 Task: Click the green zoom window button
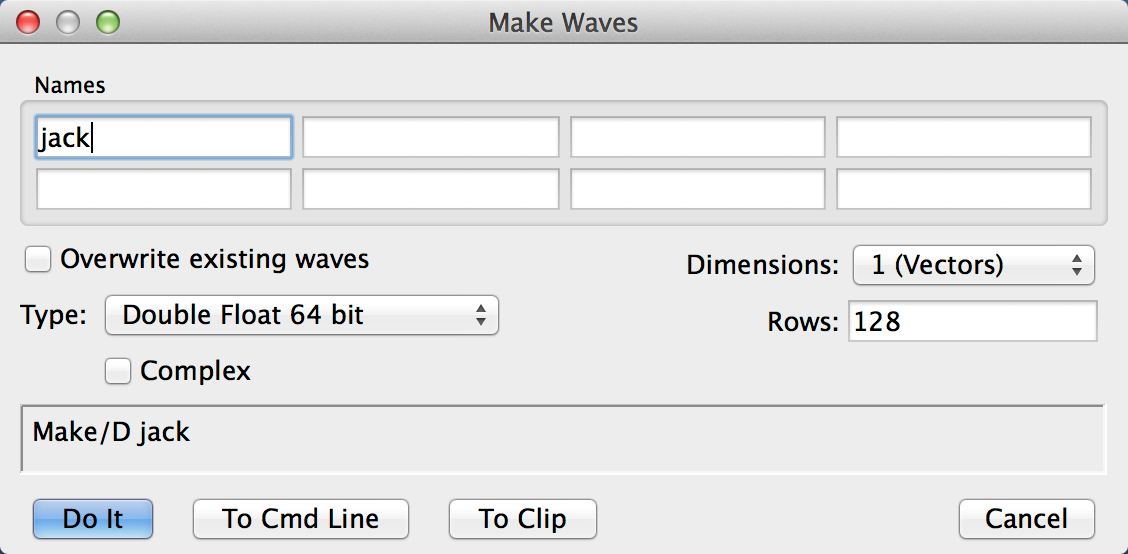[107, 21]
